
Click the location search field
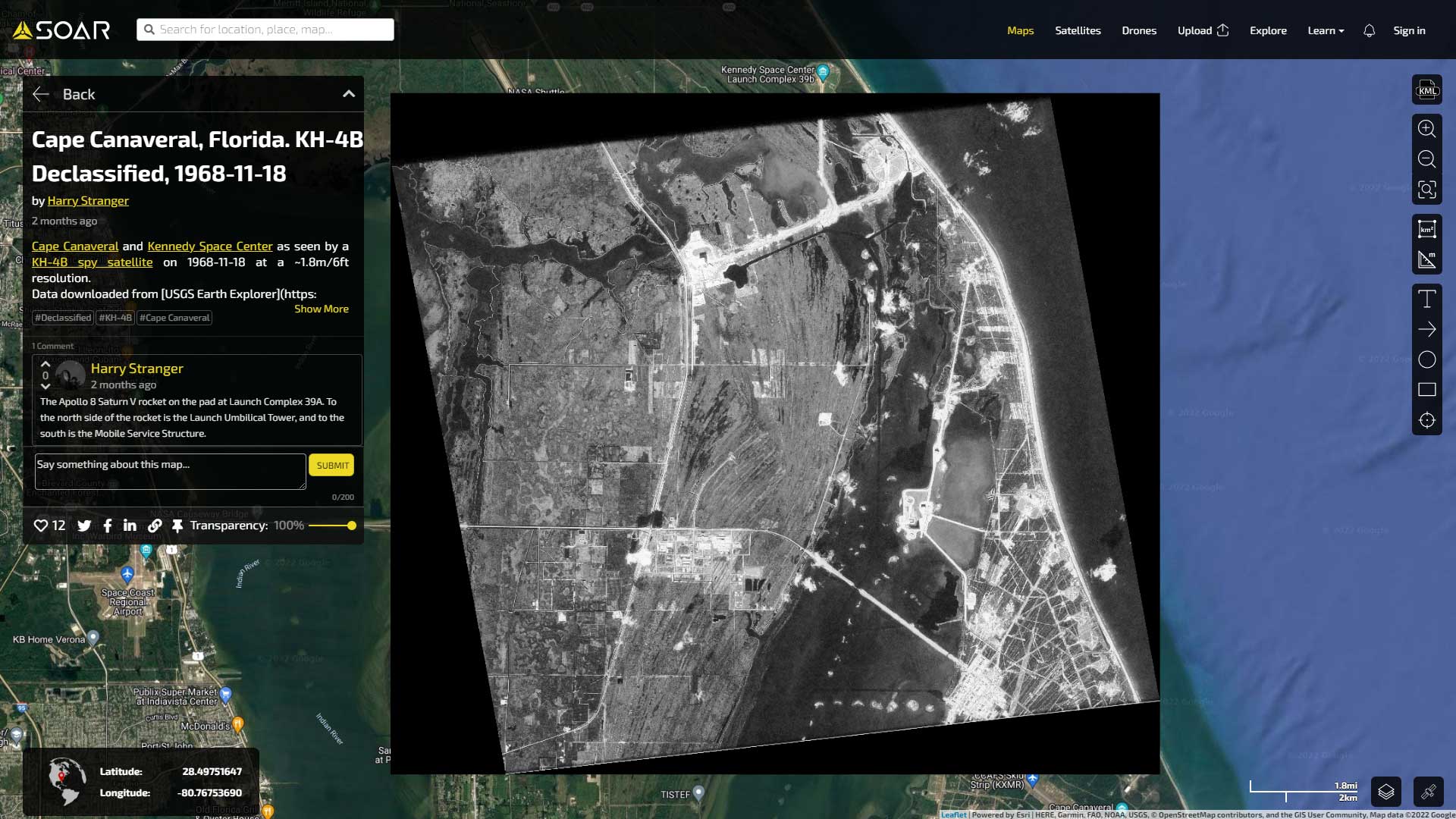click(x=265, y=30)
